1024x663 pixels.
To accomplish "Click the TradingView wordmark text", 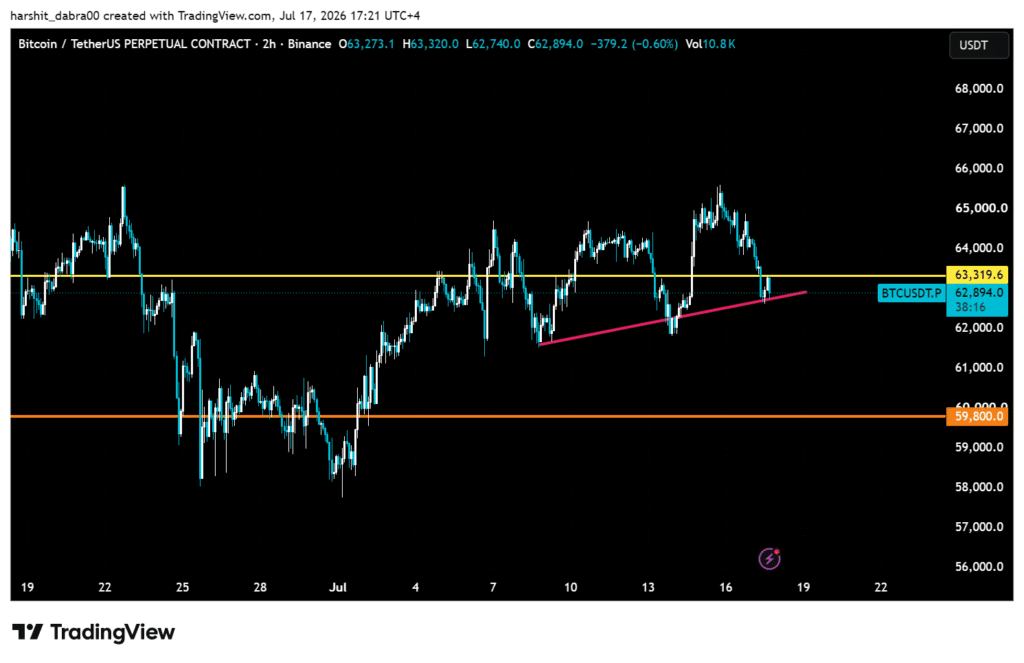I will pyautogui.click(x=112, y=632).
